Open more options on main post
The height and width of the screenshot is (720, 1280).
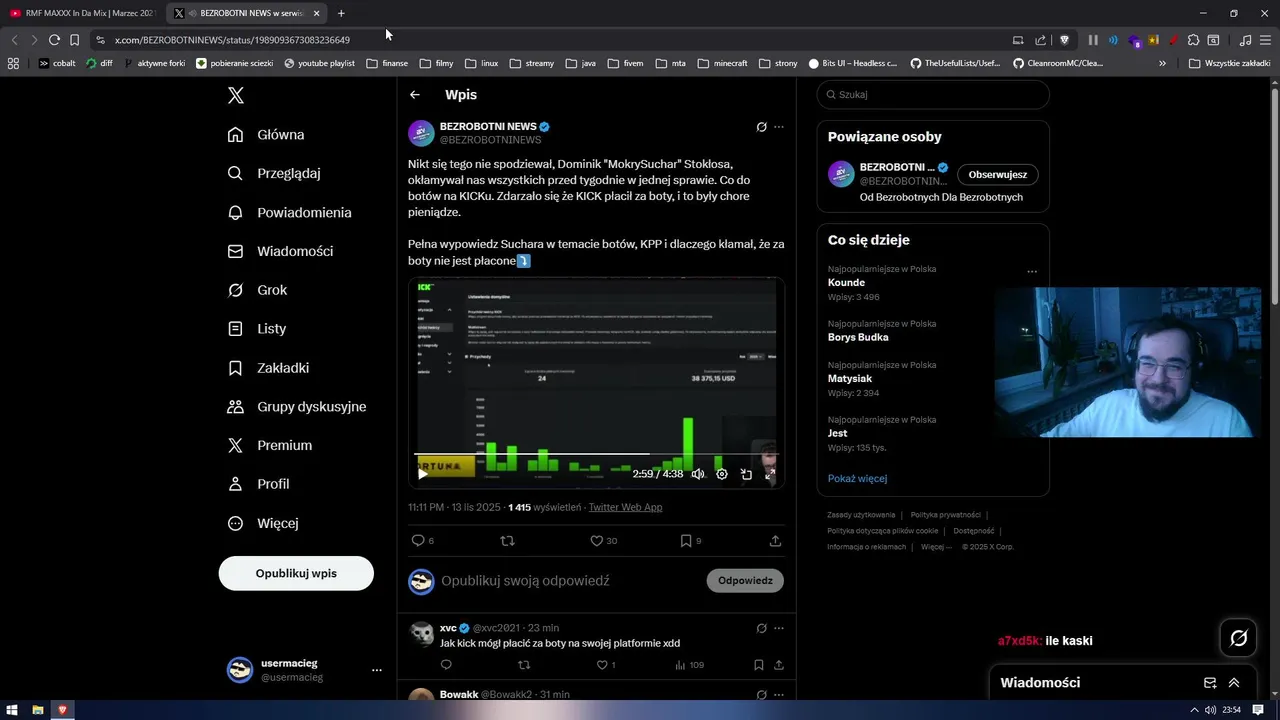pyautogui.click(x=779, y=127)
